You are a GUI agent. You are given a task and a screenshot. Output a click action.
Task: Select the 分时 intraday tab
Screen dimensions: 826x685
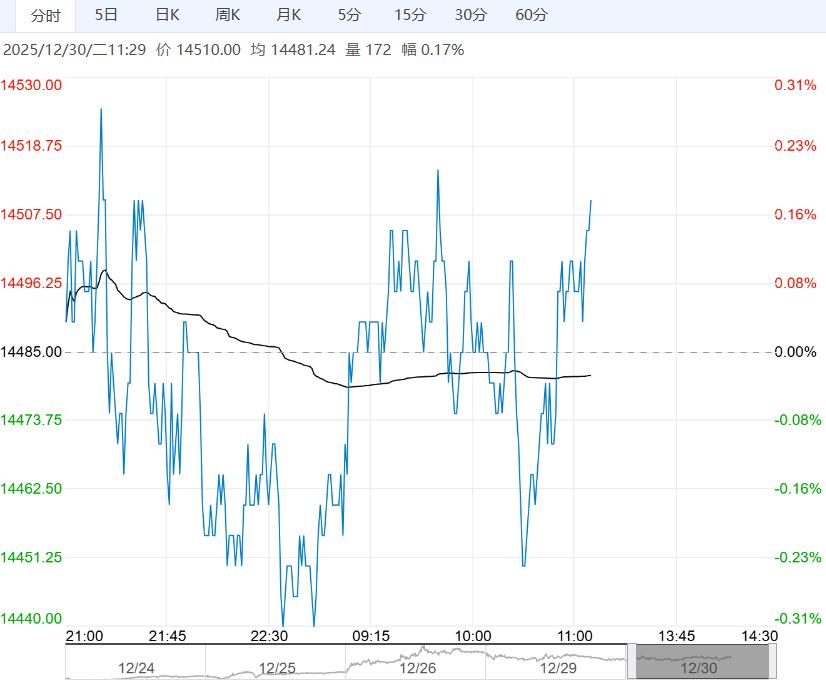pyautogui.click(x=45, y=15)
